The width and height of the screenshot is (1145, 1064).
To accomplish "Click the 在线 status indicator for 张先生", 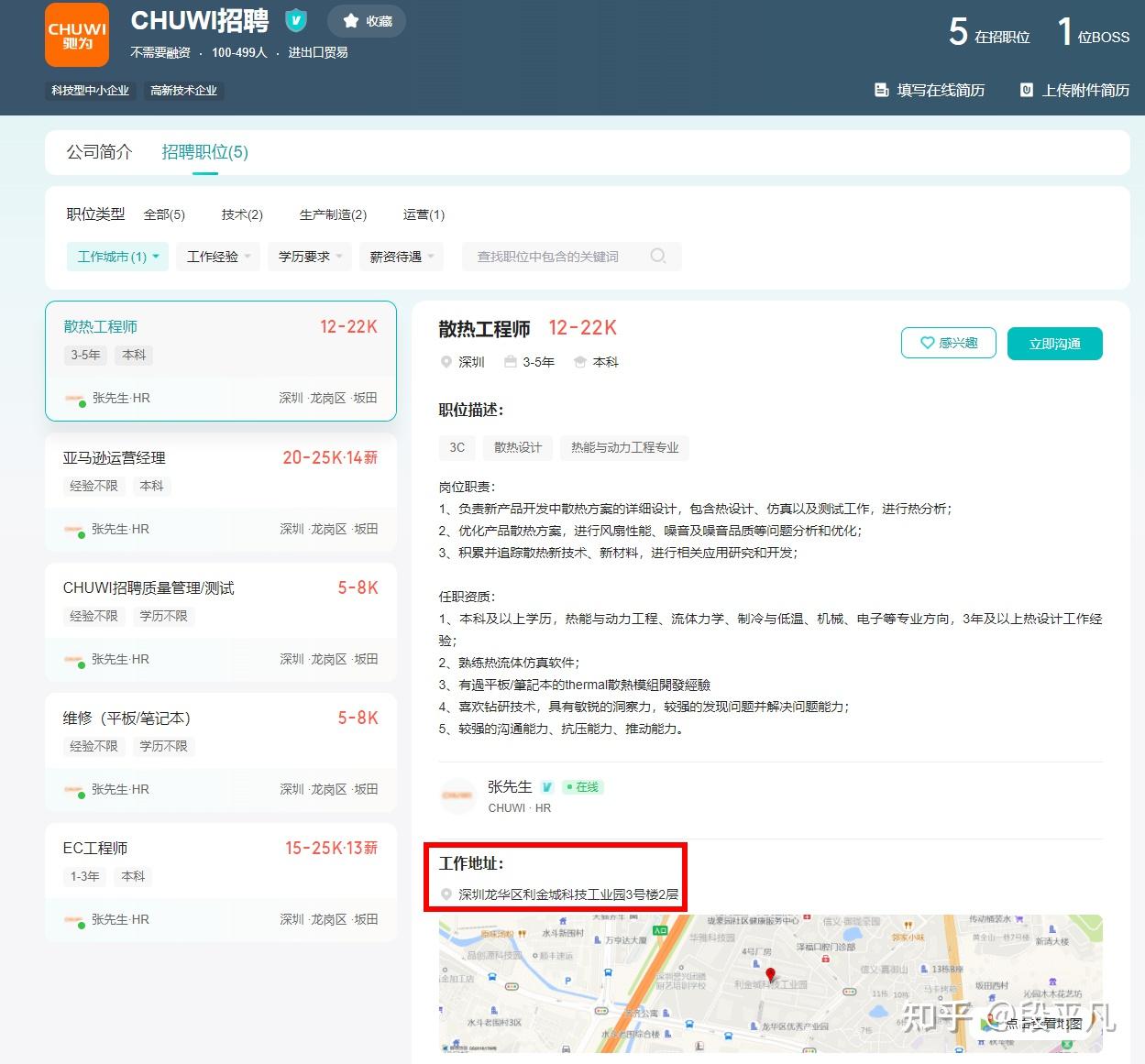I will 584,786.
